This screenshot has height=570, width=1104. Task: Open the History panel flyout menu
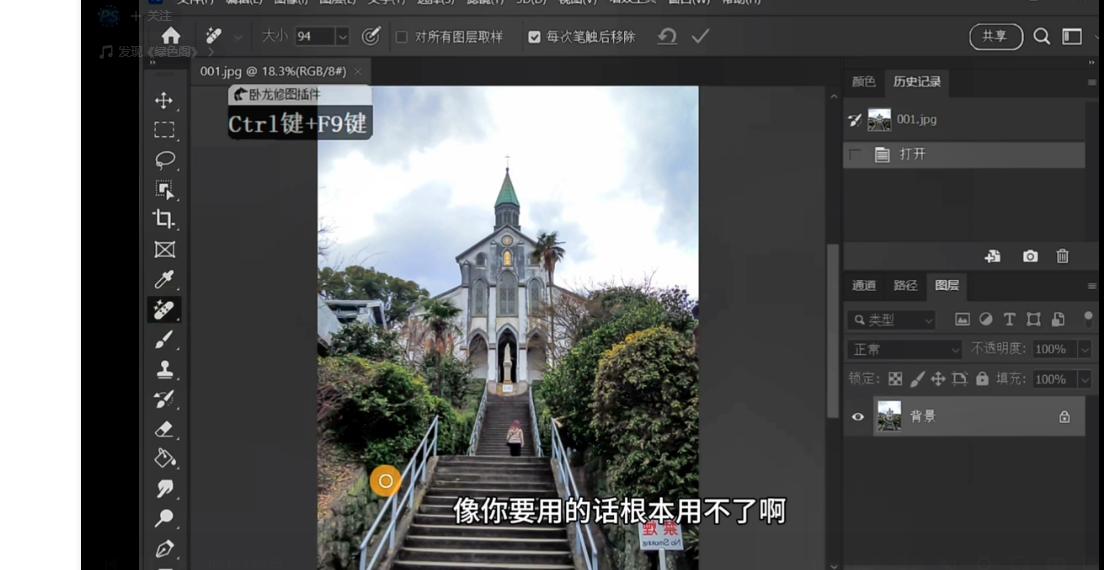(x=1091, y=82)
